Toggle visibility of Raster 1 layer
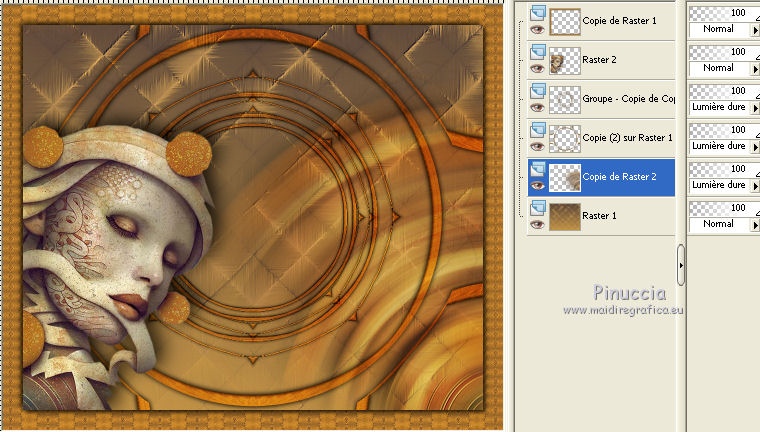The image size is (760, 432). (537, 224)
